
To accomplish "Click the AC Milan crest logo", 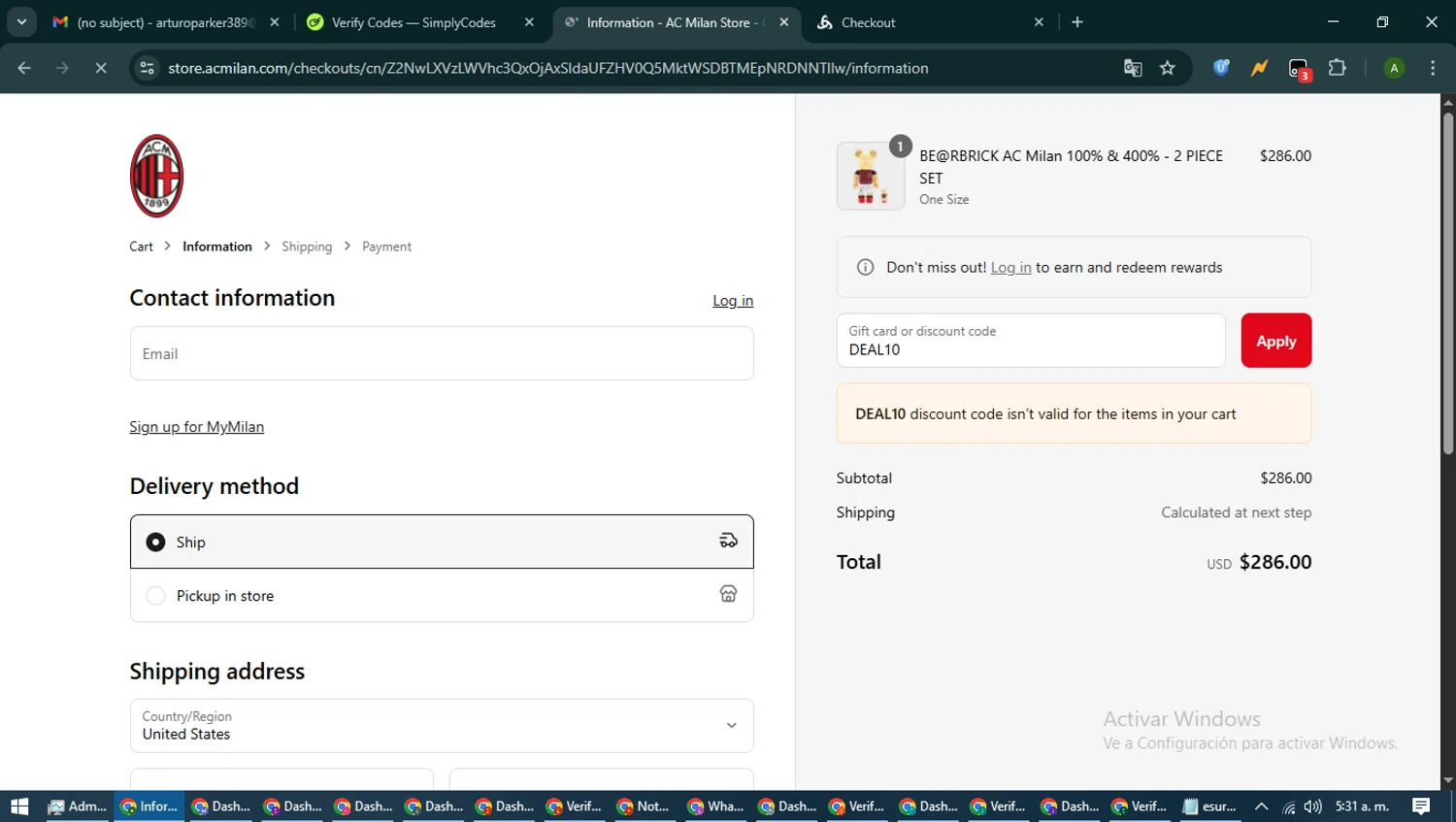I will tap(156, 176).
